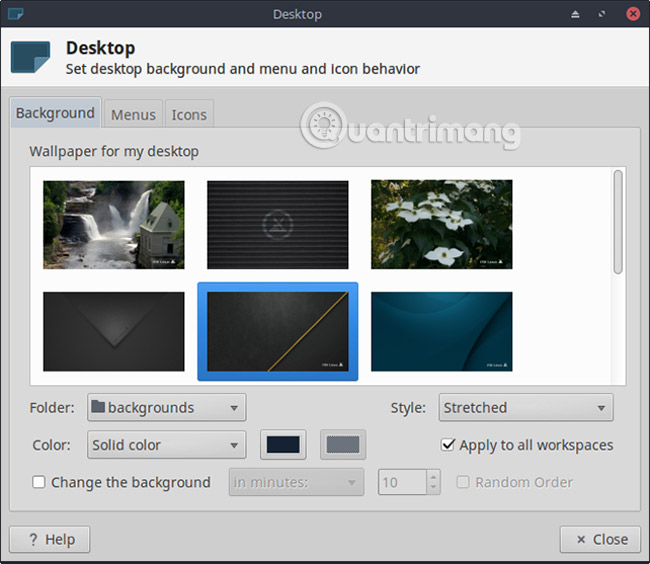Select the white flowers wallpaper
Screen dimensions: 650x564
pos(441,224)
